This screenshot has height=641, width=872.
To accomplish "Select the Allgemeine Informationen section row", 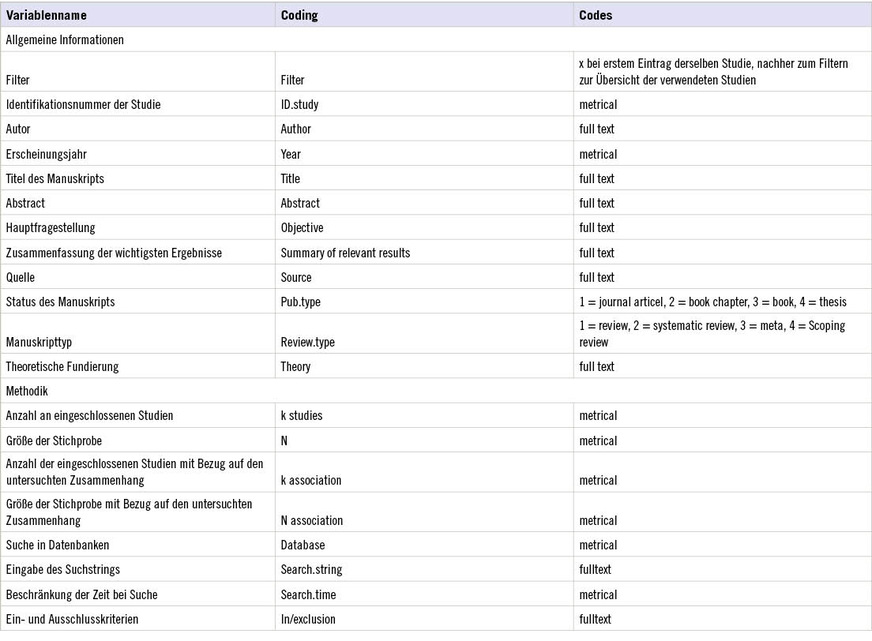I will point(64,40).
